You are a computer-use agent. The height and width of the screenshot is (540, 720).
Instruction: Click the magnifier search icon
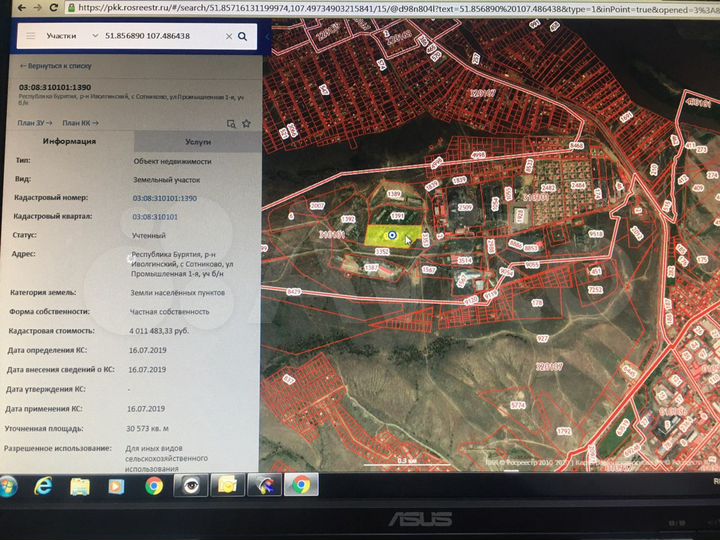(x=242, y=36)
